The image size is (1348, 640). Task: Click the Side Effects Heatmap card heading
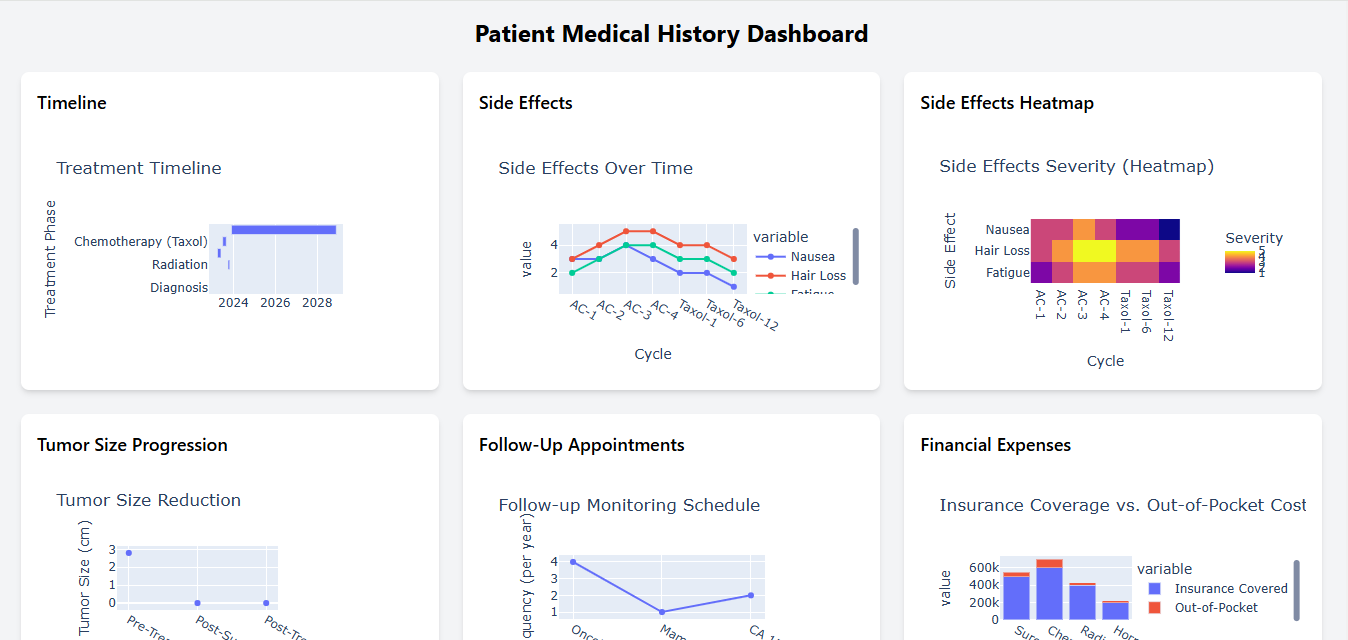point(1006,103)
